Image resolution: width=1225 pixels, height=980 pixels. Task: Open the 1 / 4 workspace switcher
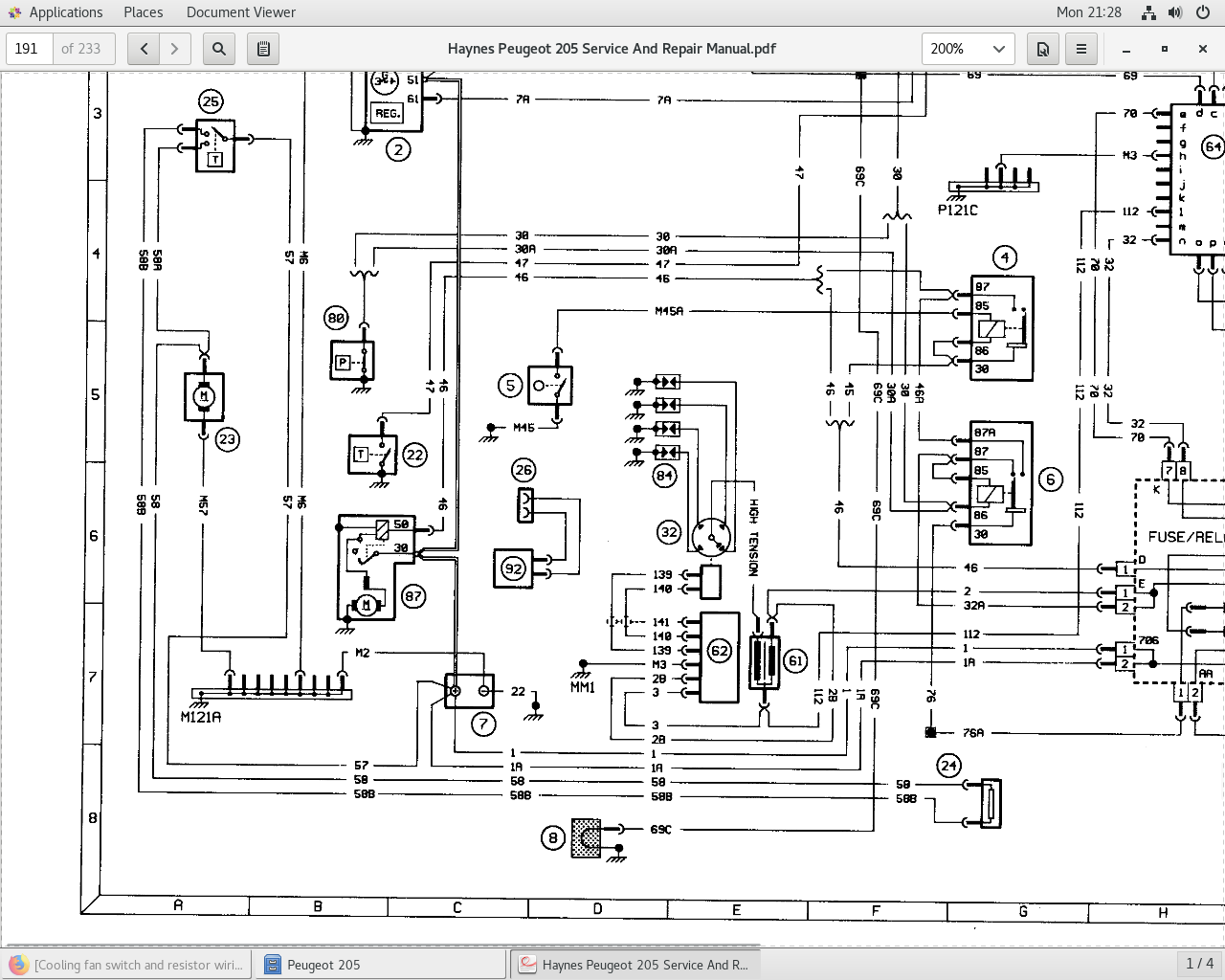click(1200, 964)
